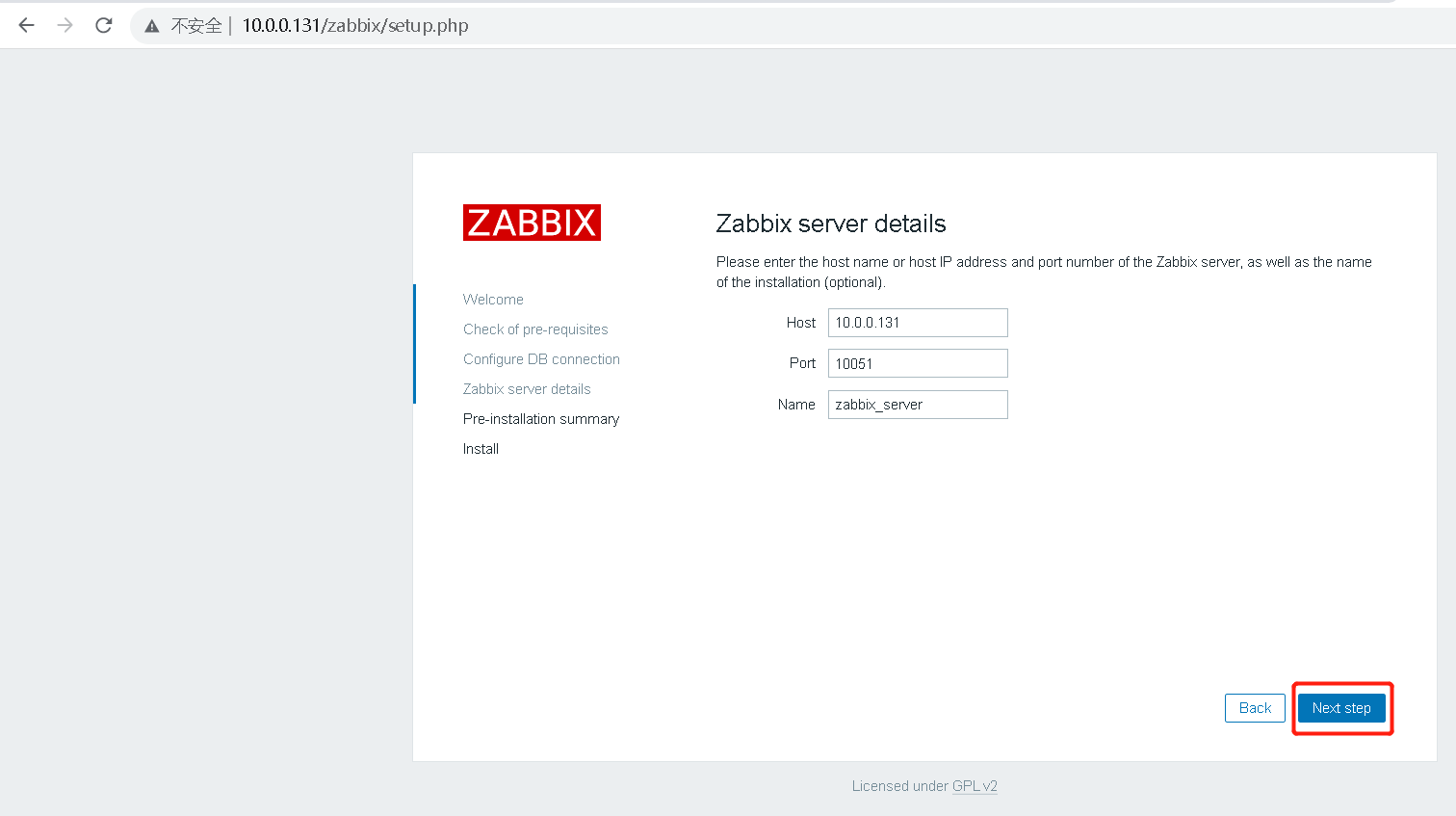Click the Host input field
Screen dimensions: 1456x816
coord(918,323)
